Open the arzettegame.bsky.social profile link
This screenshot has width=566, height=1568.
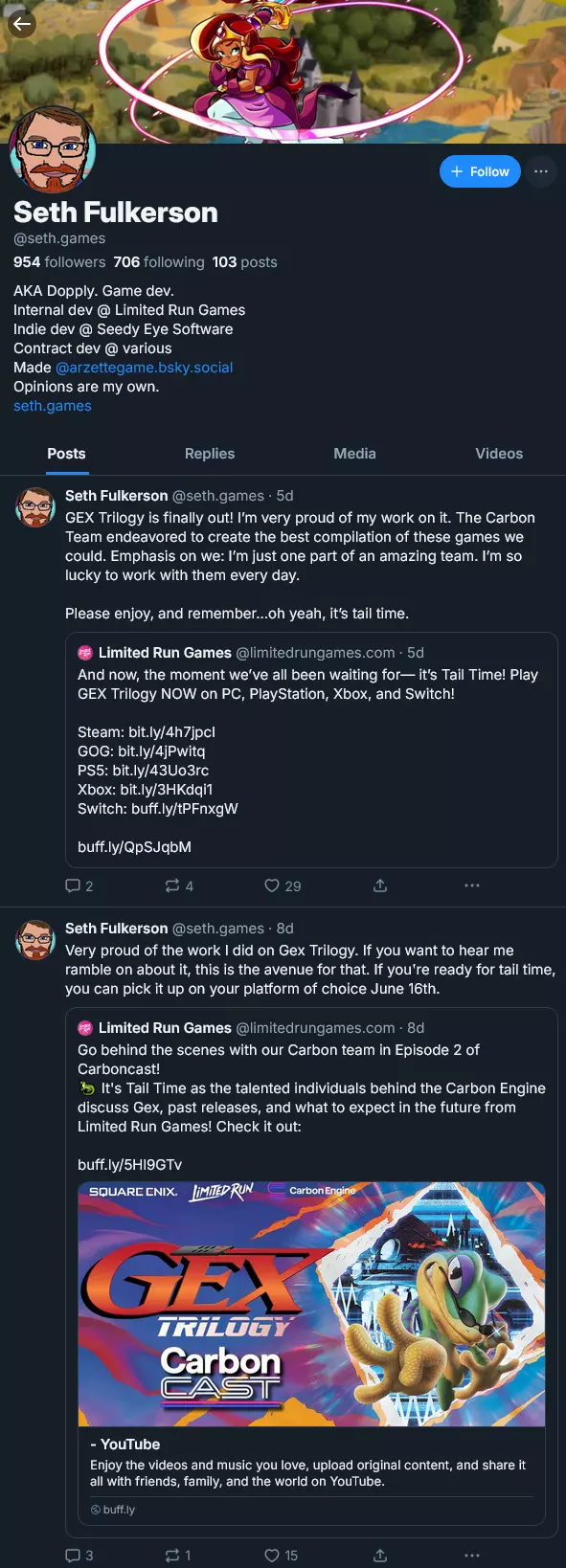145,368
